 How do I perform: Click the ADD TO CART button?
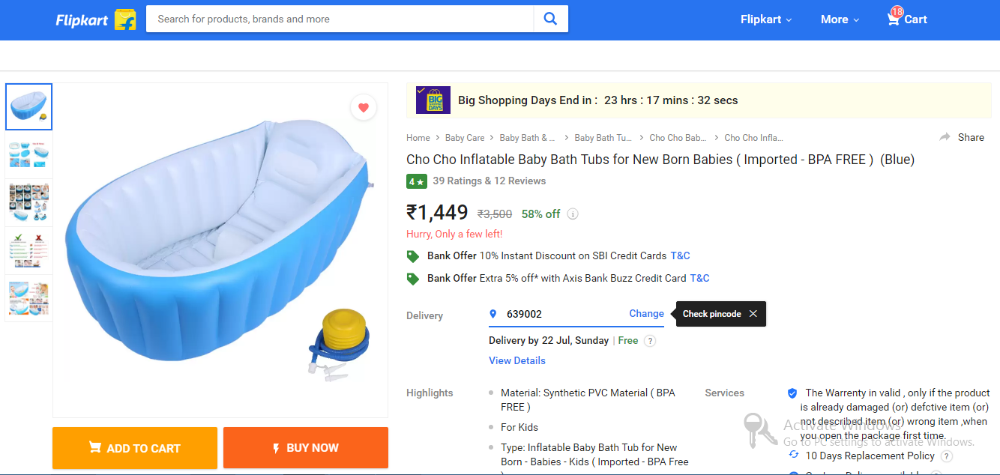(135, 448)
